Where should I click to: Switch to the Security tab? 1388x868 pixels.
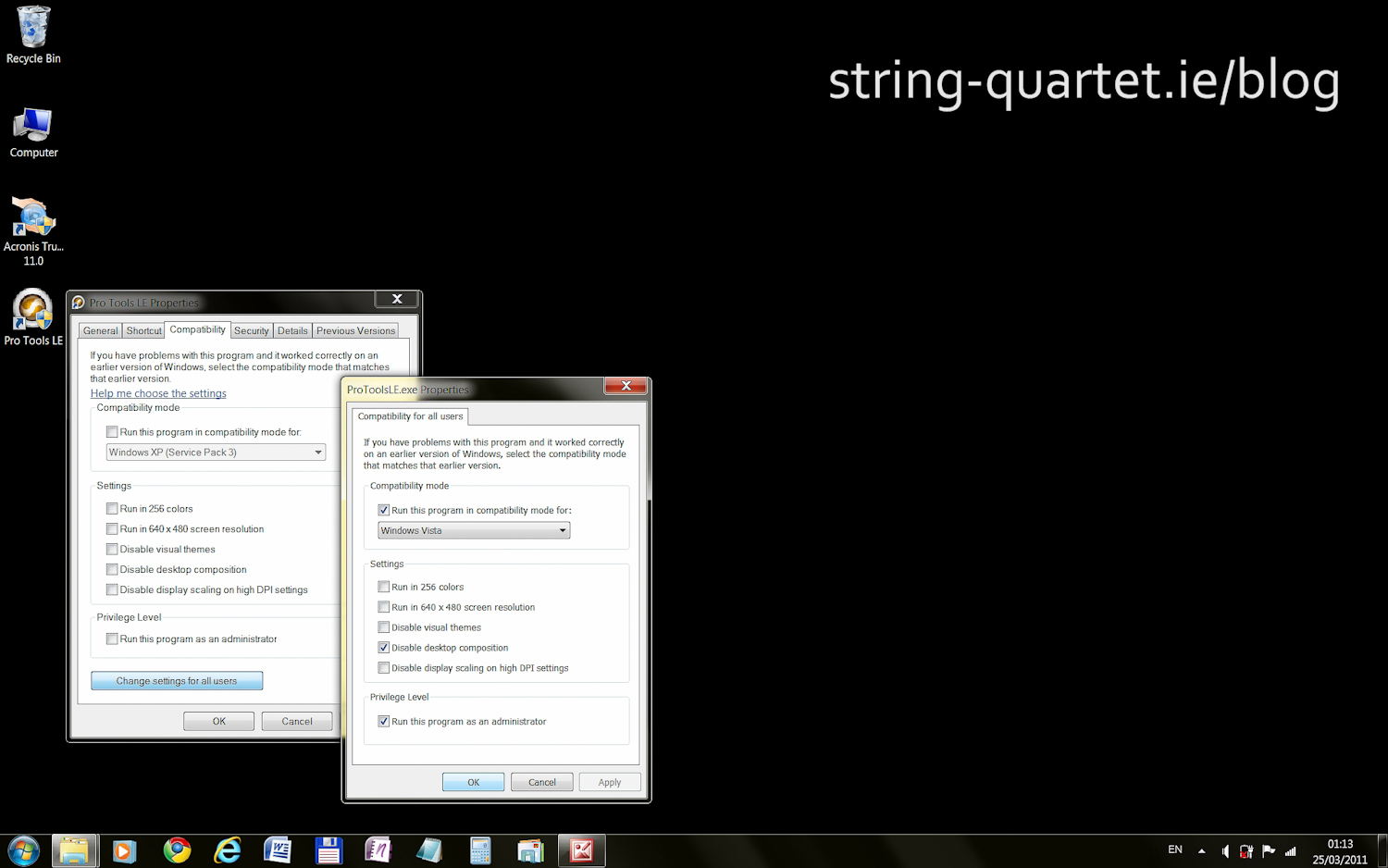pyautogui.click(x=251, y=331)
